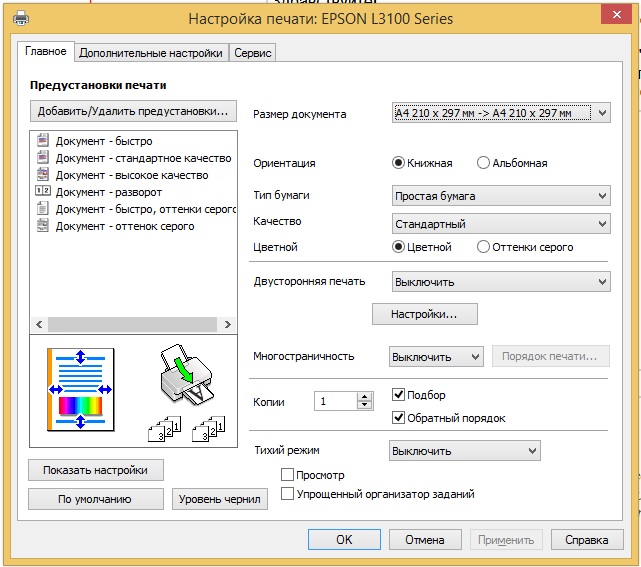Open the Двусторонняя печать dropdown
The height and width of the screenshot is (567, 641).
pos(501,282)
